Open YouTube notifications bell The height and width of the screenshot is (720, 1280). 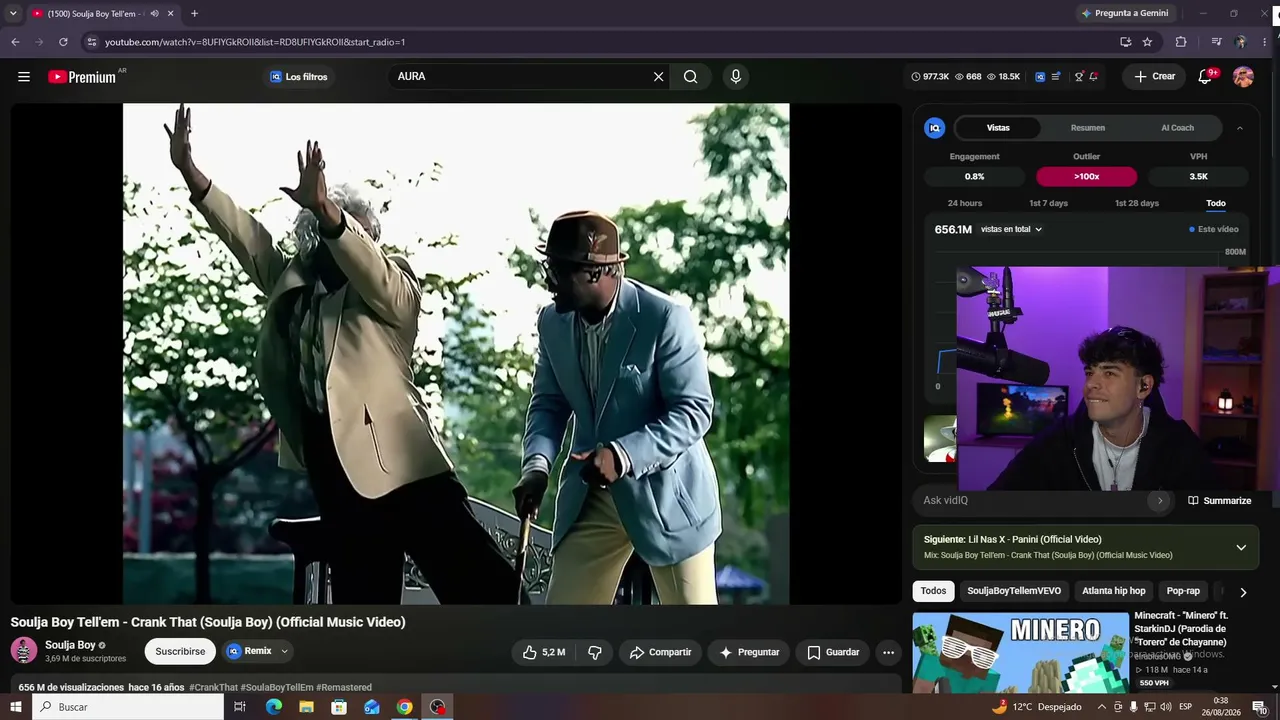pyautogui.click(x=1205, y=77)
